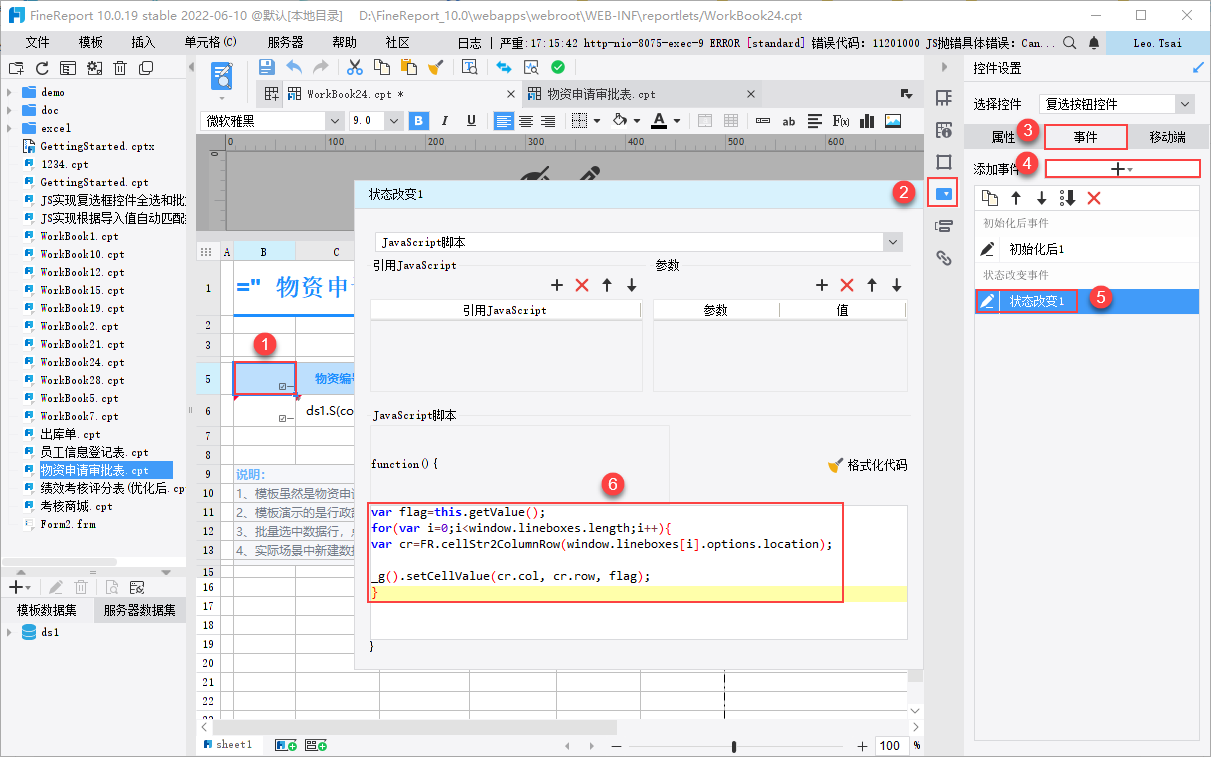The height and width of the screenshot is (757, 1211).
Task: Toggle bold text formatting
Action: 419,121
